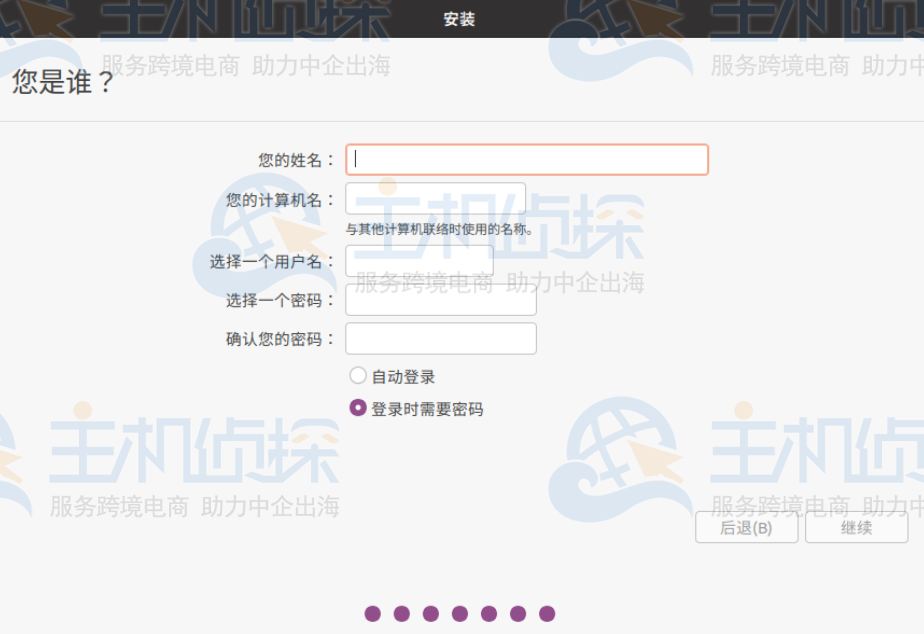The image size is (924, 634).
Task: Click the 您的姓名 name input field
Action: (526, 160)
